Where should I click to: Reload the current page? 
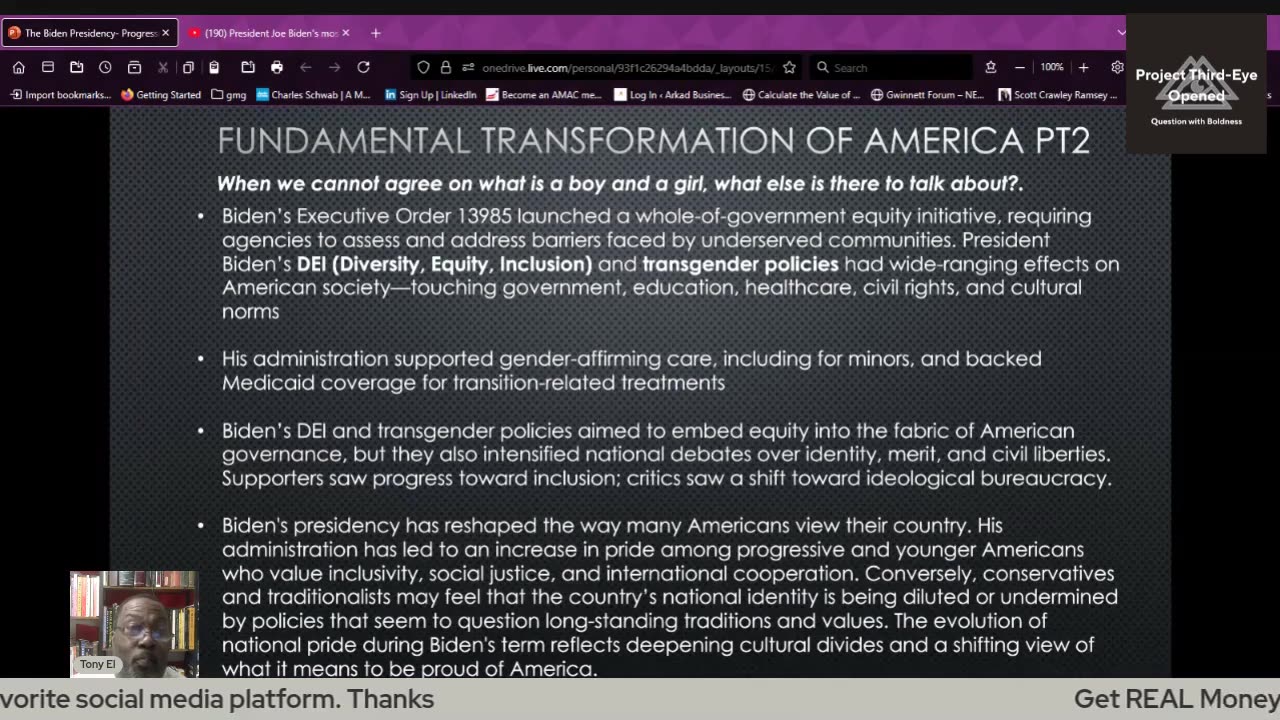(364, 67)
